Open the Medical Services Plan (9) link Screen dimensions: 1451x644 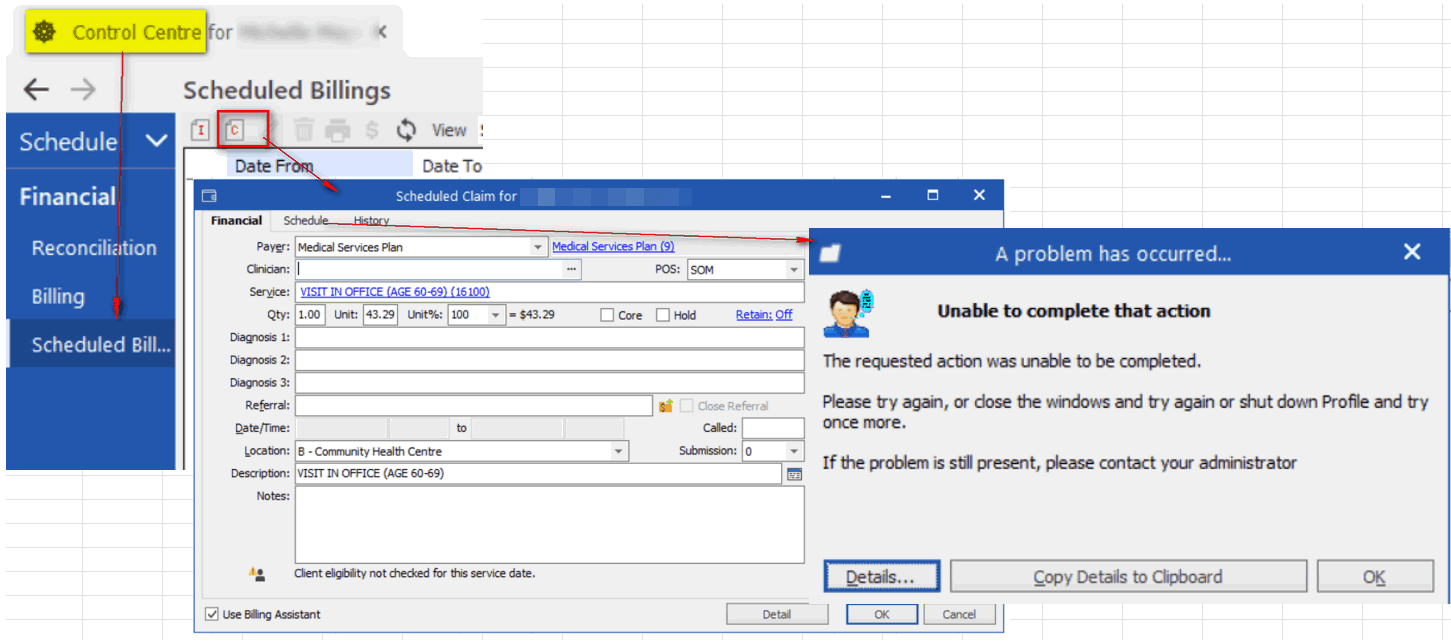(x=613, y=246)
